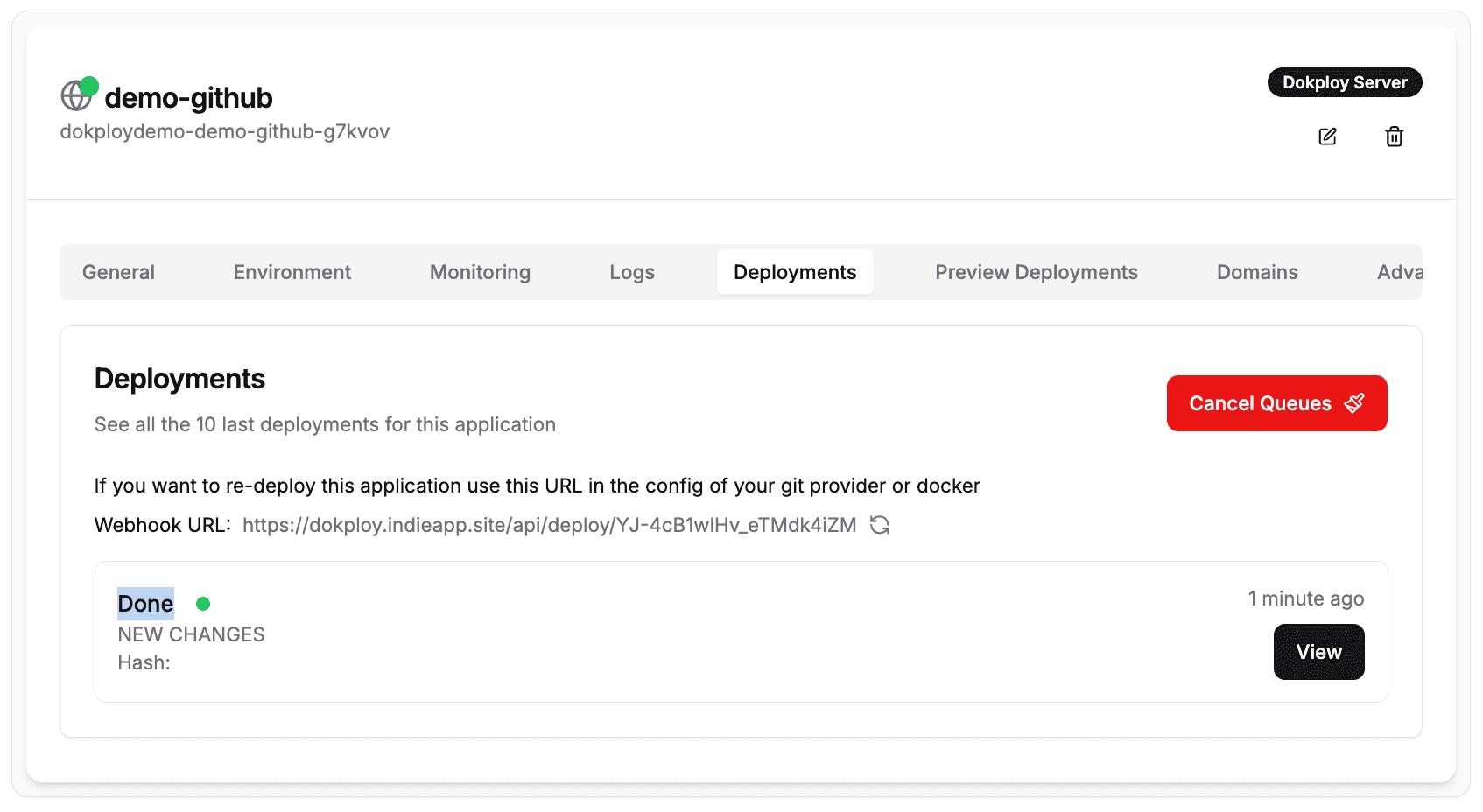
Task: Select the partially visible Advanced tab
Action: tap(1398, 272)
